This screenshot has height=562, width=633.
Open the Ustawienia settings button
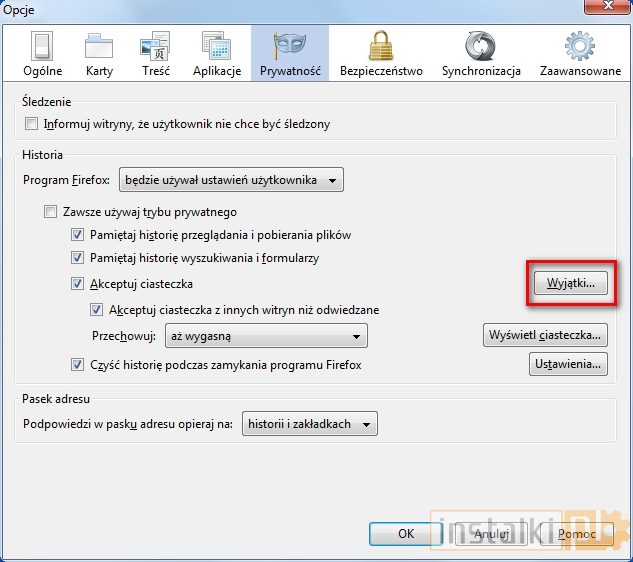[568, 364]
